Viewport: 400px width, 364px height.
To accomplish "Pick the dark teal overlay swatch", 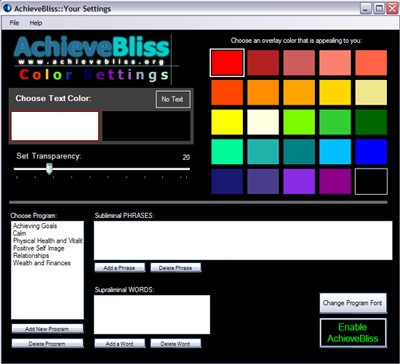I will pyautogui.click(x=299, y=152).
